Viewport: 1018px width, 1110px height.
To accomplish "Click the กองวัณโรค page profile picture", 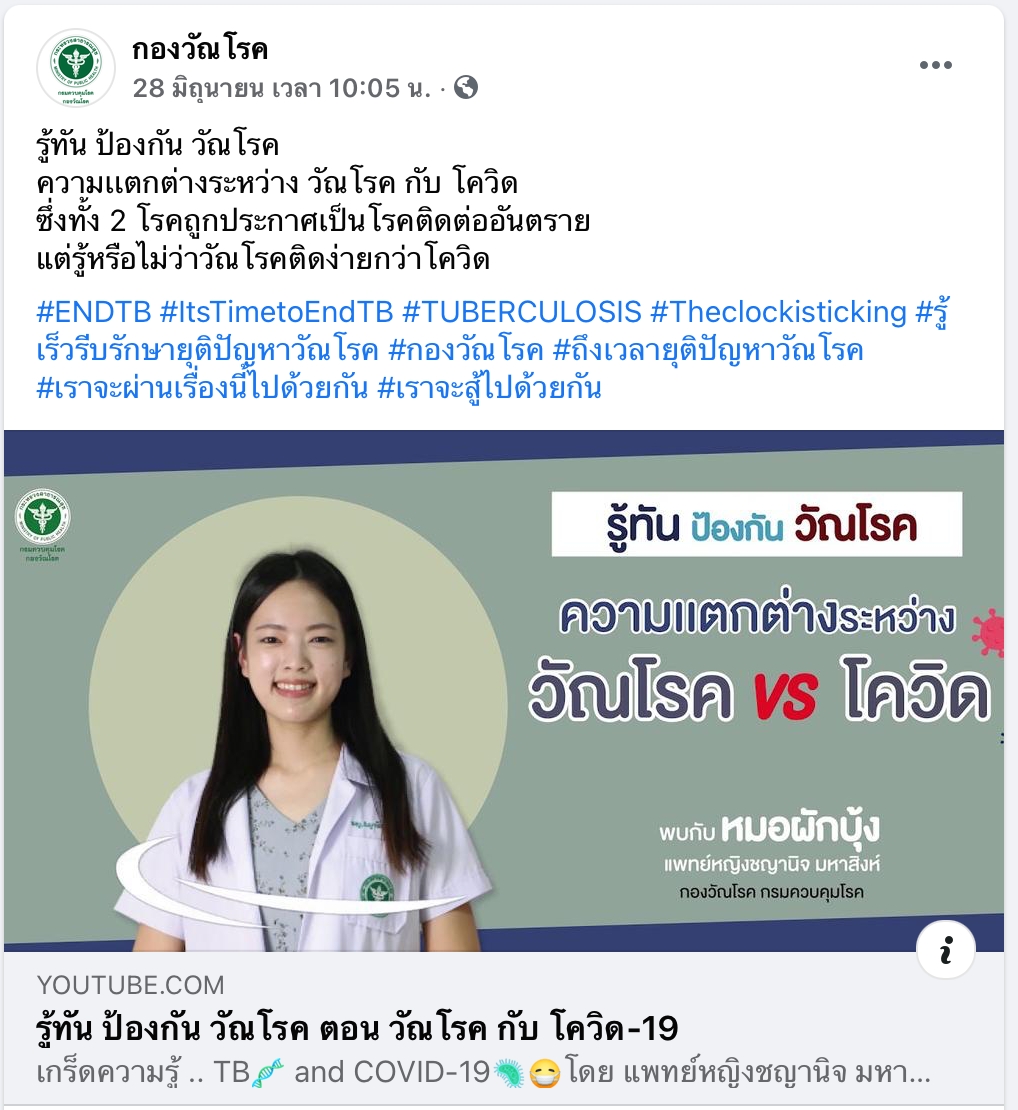I will (x=76, y=67).
